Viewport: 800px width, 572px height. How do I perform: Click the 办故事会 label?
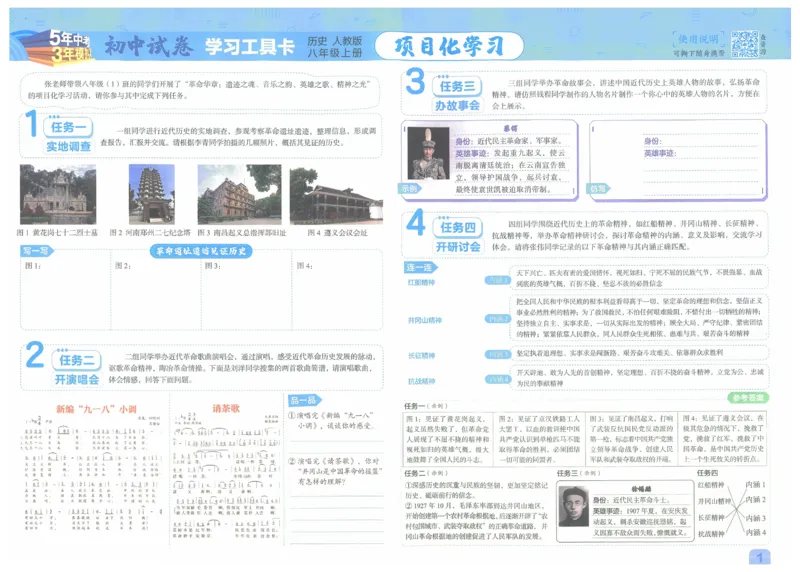(457, 106)
